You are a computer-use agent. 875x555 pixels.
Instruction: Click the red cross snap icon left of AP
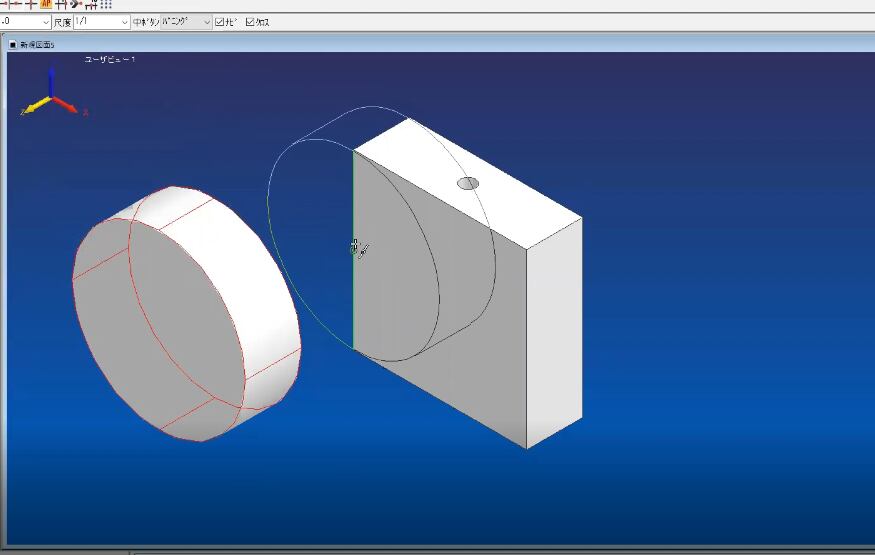pos(31,4)
